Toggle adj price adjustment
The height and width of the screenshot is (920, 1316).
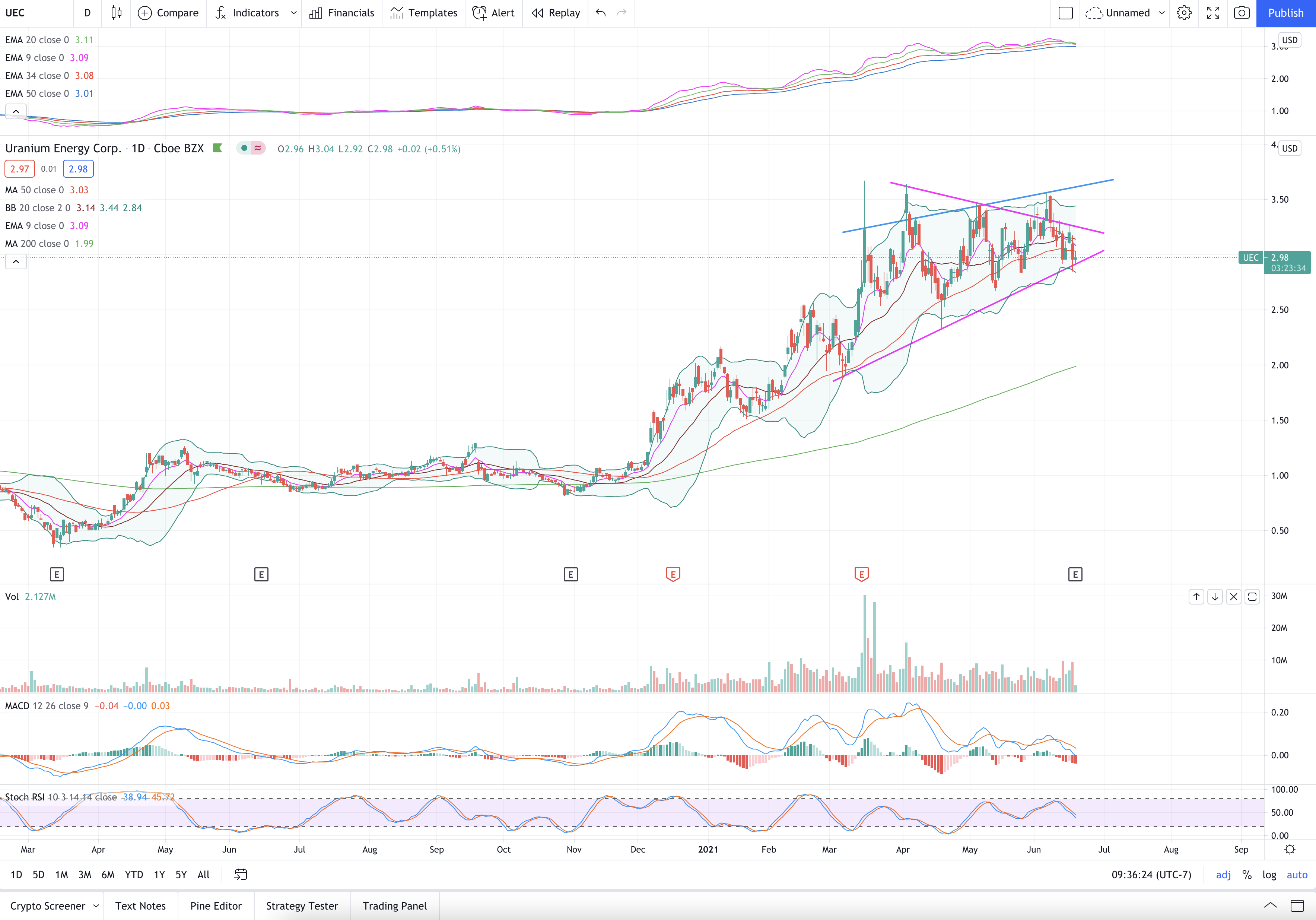pos(1223,874)
